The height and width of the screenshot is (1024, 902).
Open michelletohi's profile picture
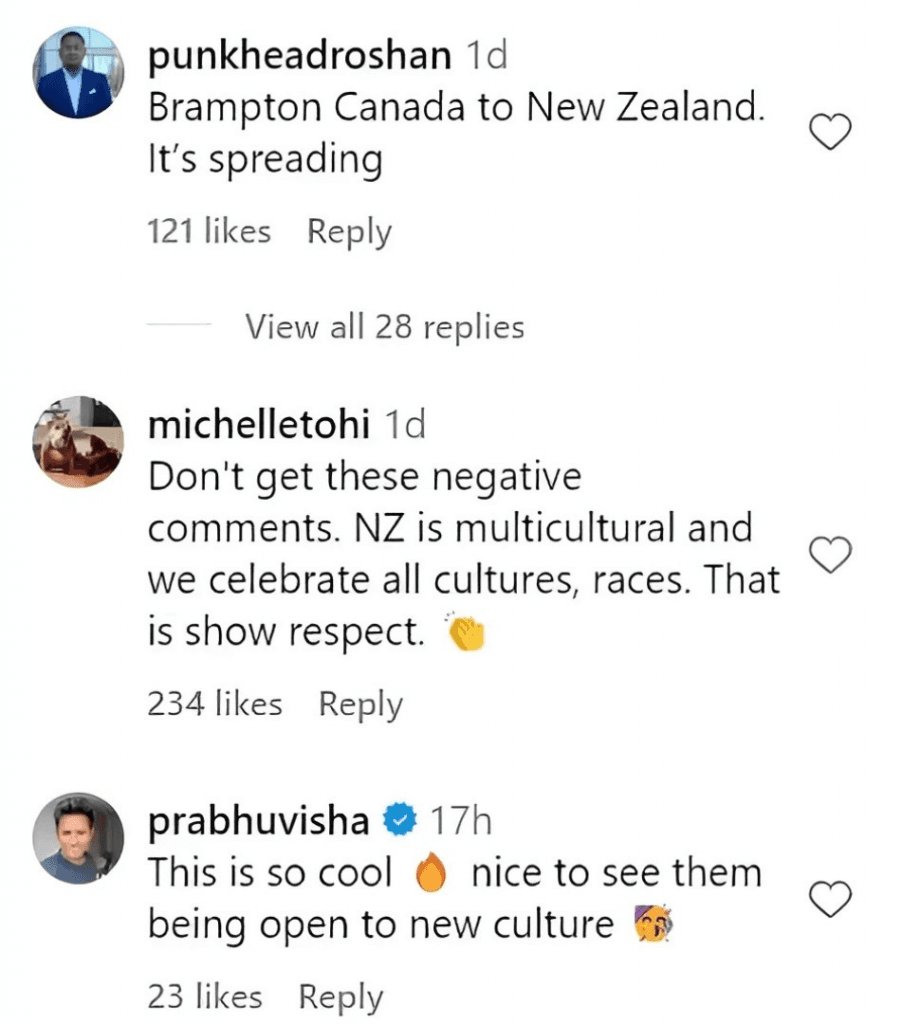click(x=80, y=441)
